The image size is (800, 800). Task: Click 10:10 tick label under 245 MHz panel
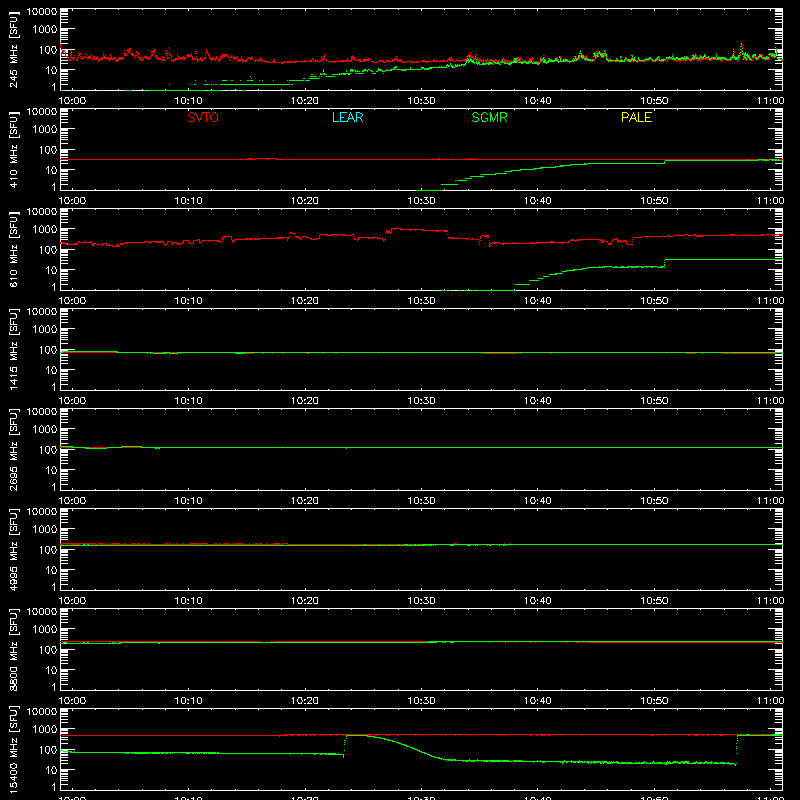189,101
